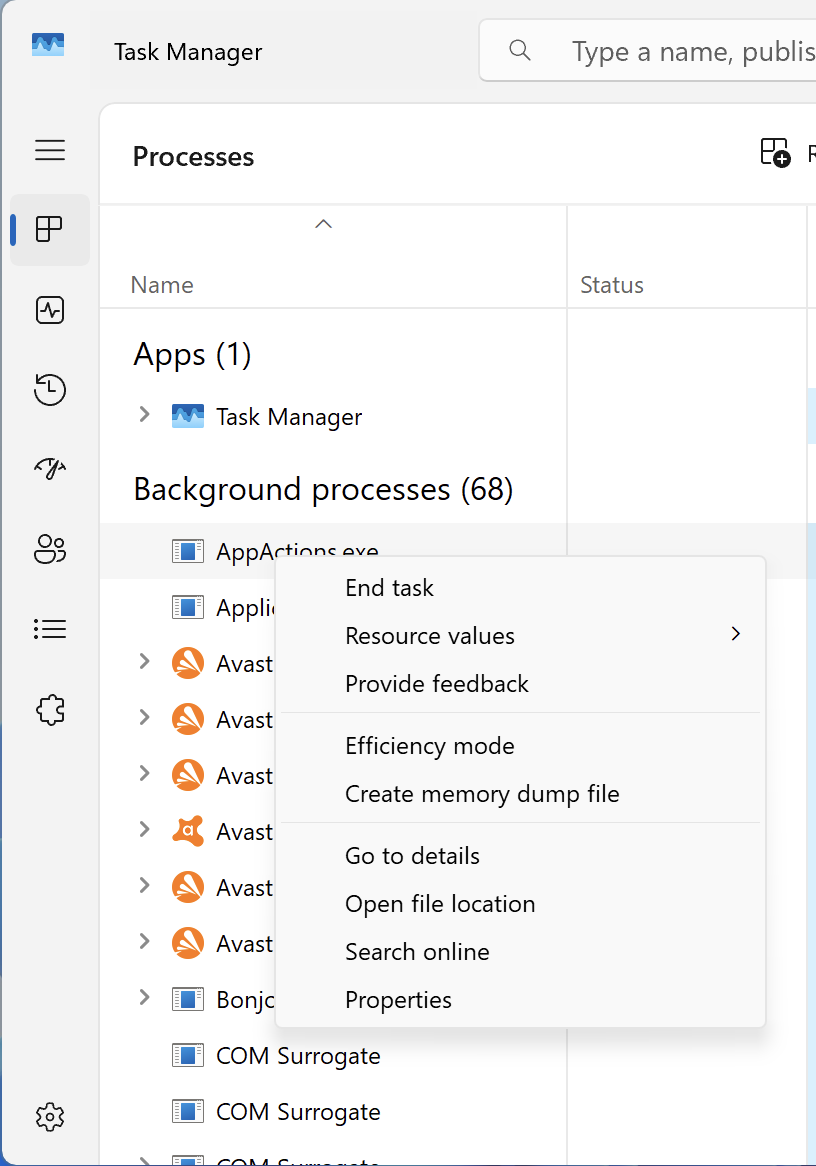Select Create memory dump file
This screenshot has width=816, height=1166.
click(520, 794)
